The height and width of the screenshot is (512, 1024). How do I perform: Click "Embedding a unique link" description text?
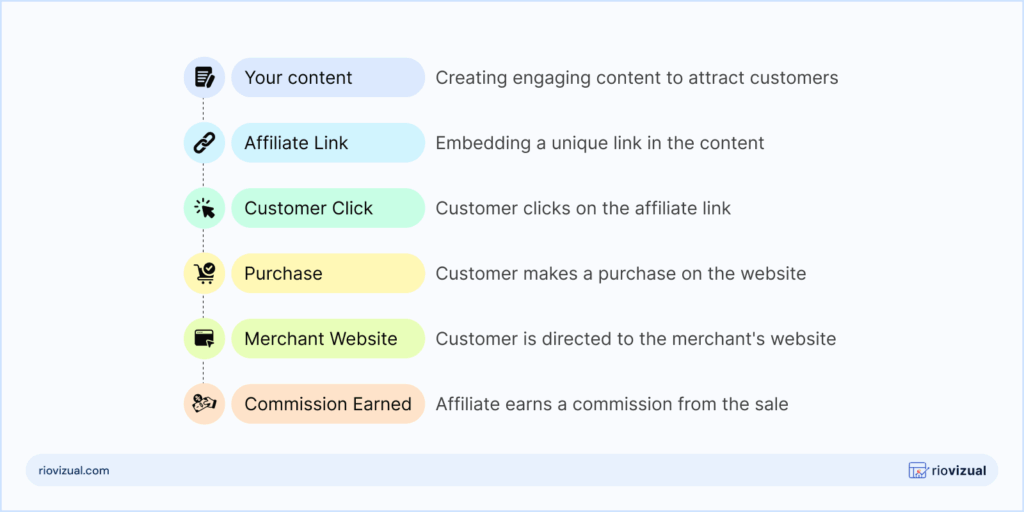click(x=599, y=143)
